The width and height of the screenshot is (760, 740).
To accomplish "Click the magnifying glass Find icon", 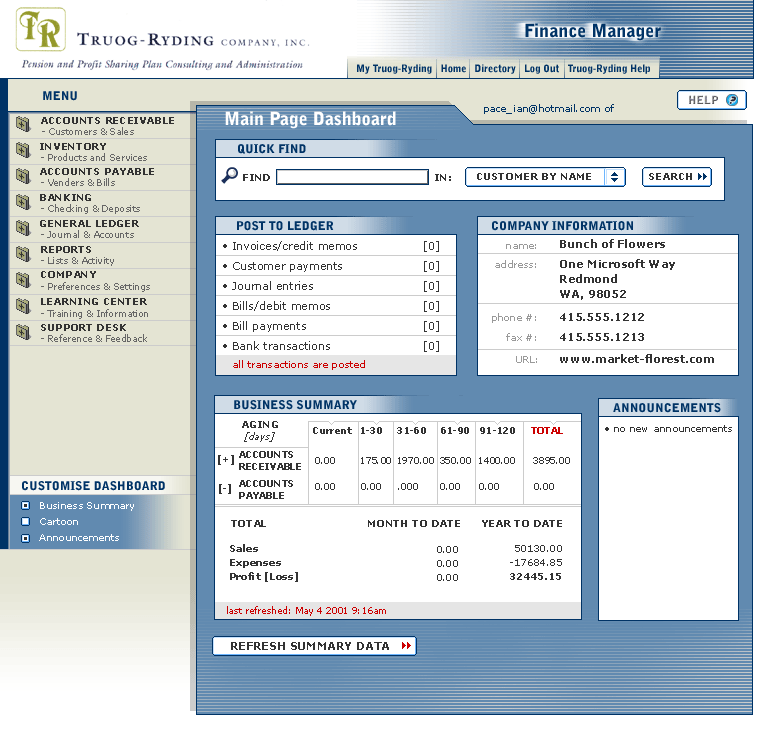I will click(x=230, y=175).
